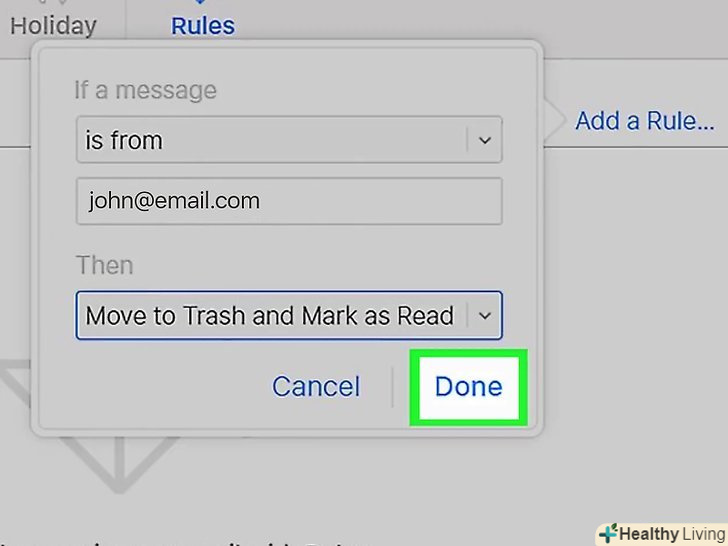Open the "is from" condition dropdown
The image size is (728, 546).
(x=289, y=140)
